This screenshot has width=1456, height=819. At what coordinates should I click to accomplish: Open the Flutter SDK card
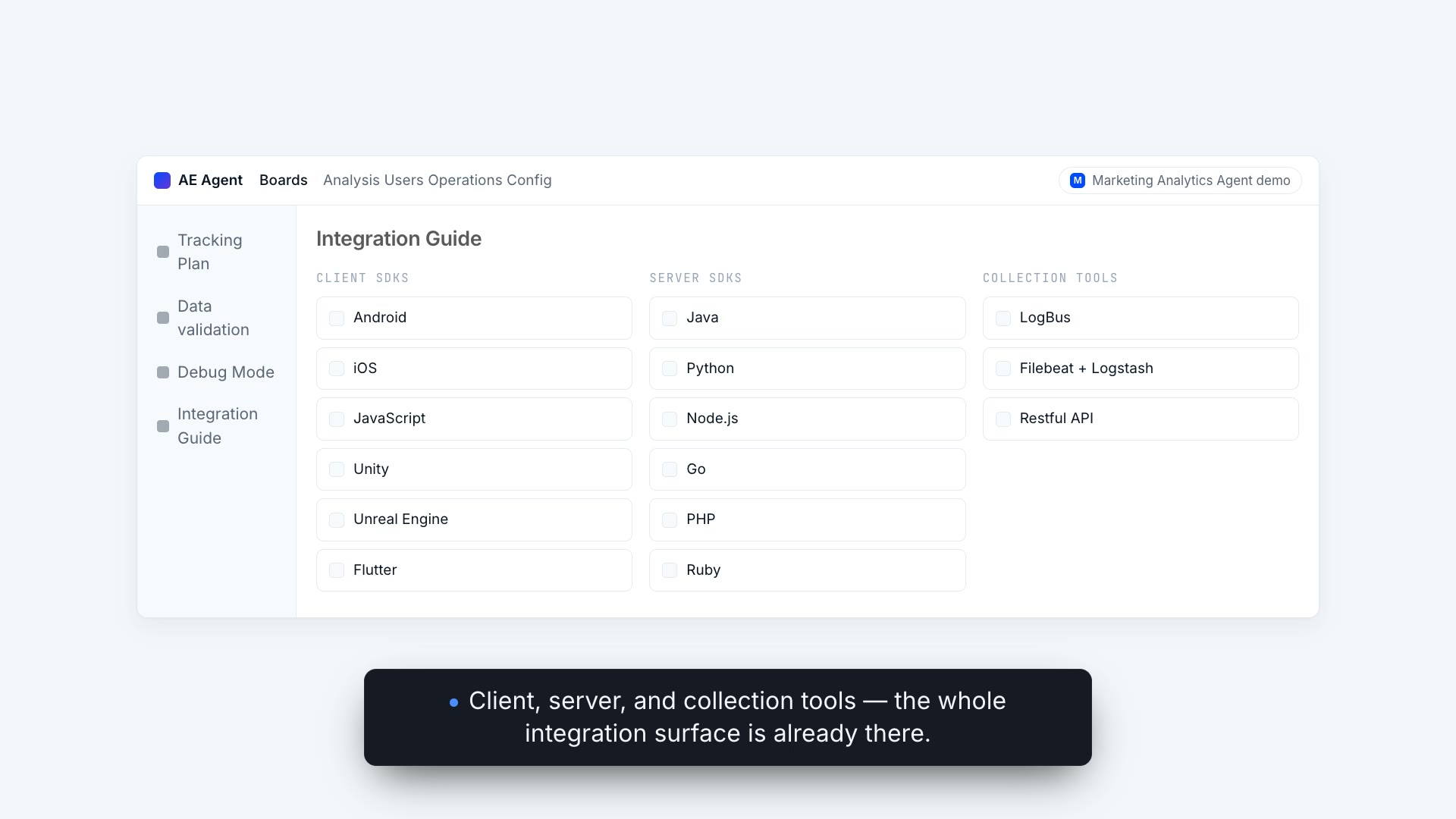[474, 570]
